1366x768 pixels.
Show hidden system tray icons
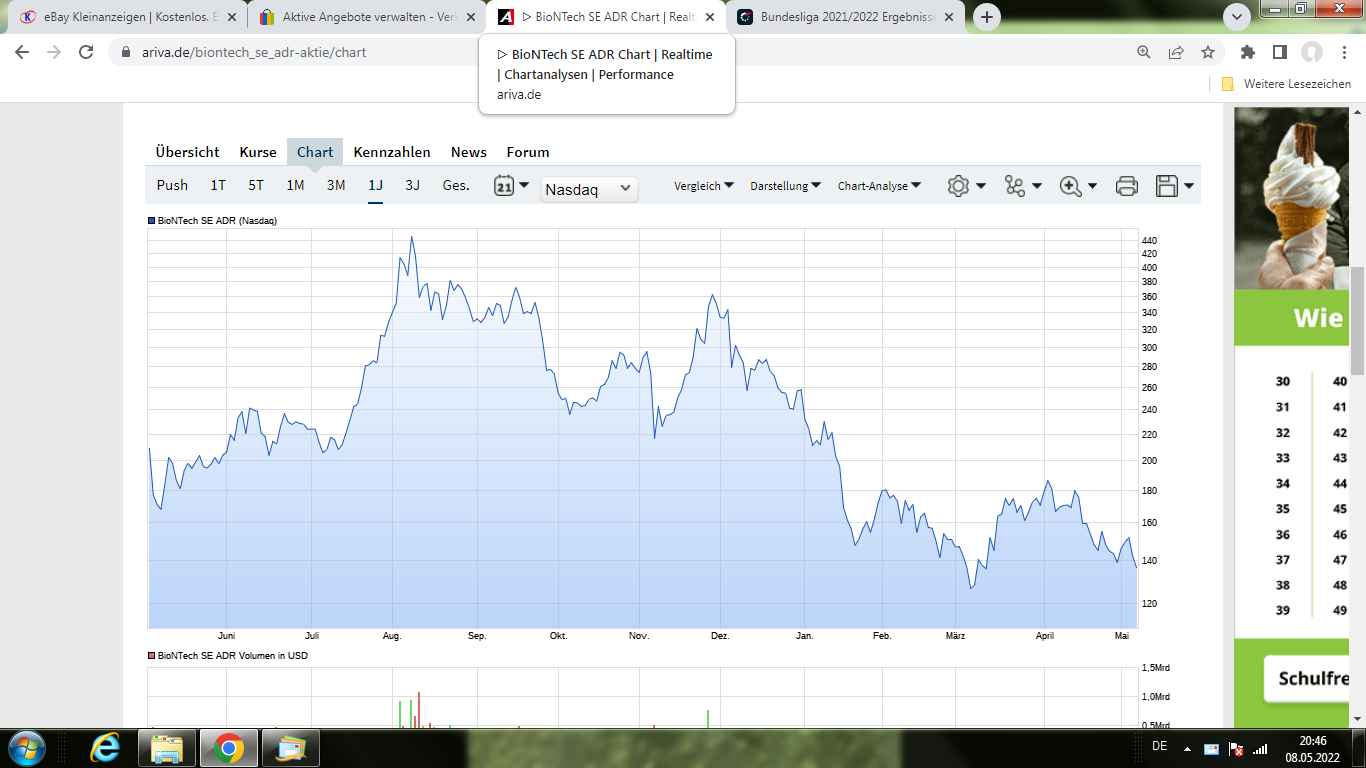tap(1187, 748)
